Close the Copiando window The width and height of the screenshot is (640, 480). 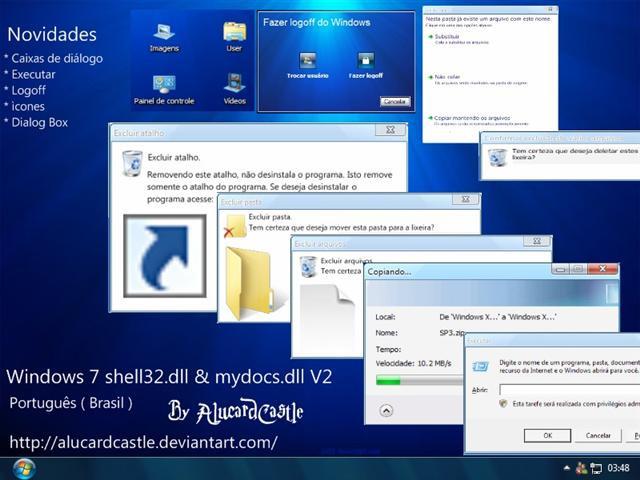pyautogui.click(x=602, y=269)
